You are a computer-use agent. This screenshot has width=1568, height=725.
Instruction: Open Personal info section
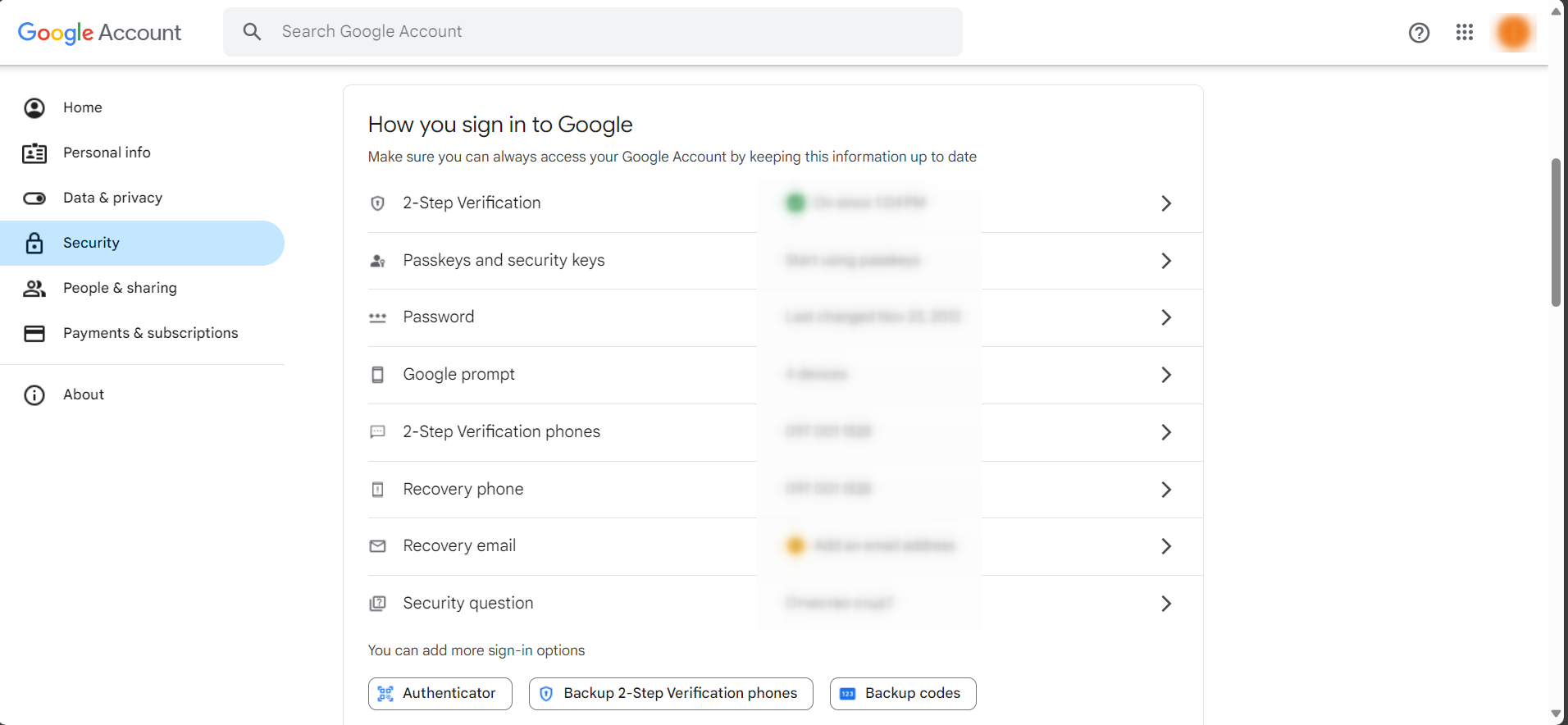pyautogui.click(x=142, y=153)
